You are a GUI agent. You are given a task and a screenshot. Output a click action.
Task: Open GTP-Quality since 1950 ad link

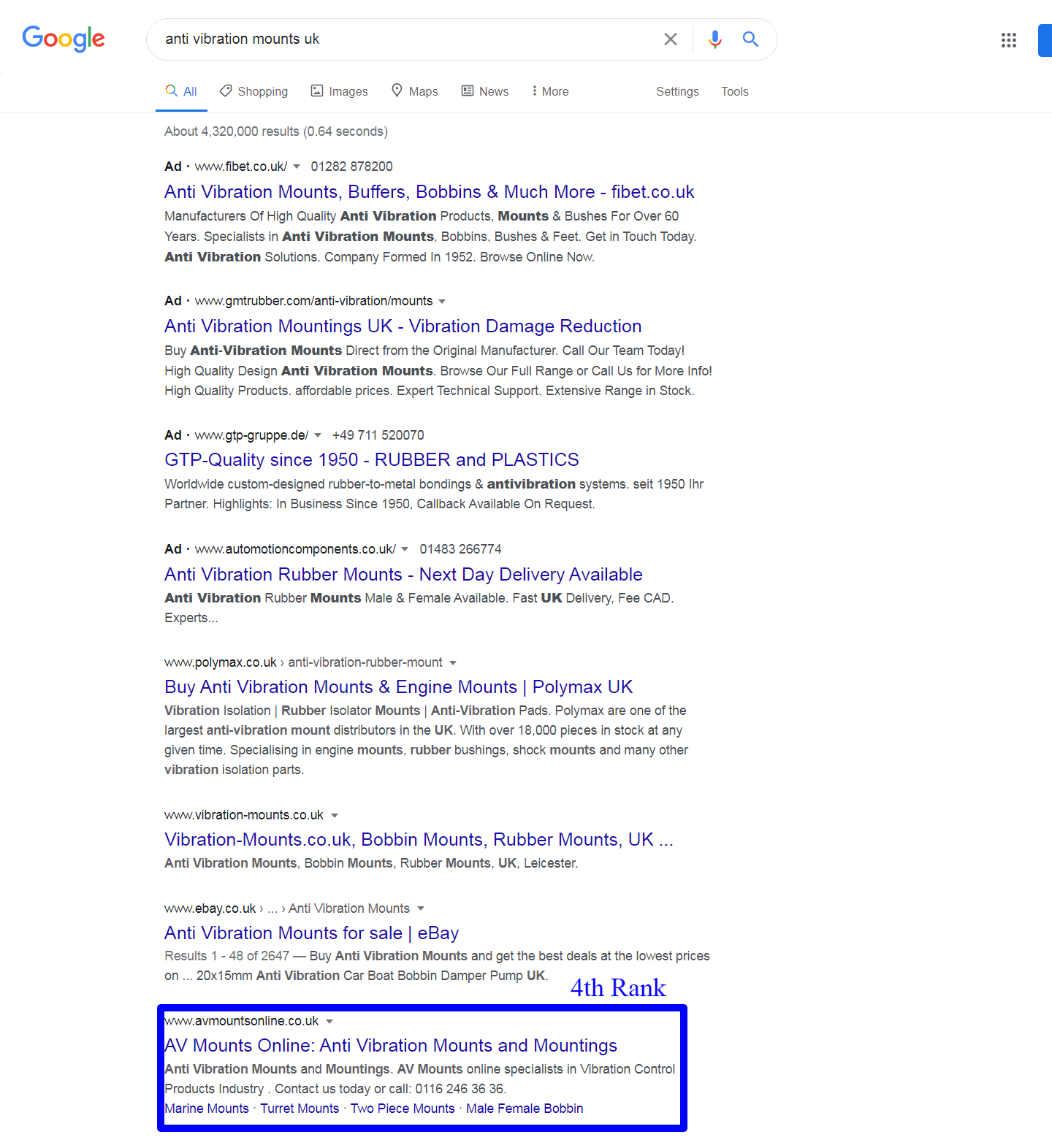click(372, 460)
